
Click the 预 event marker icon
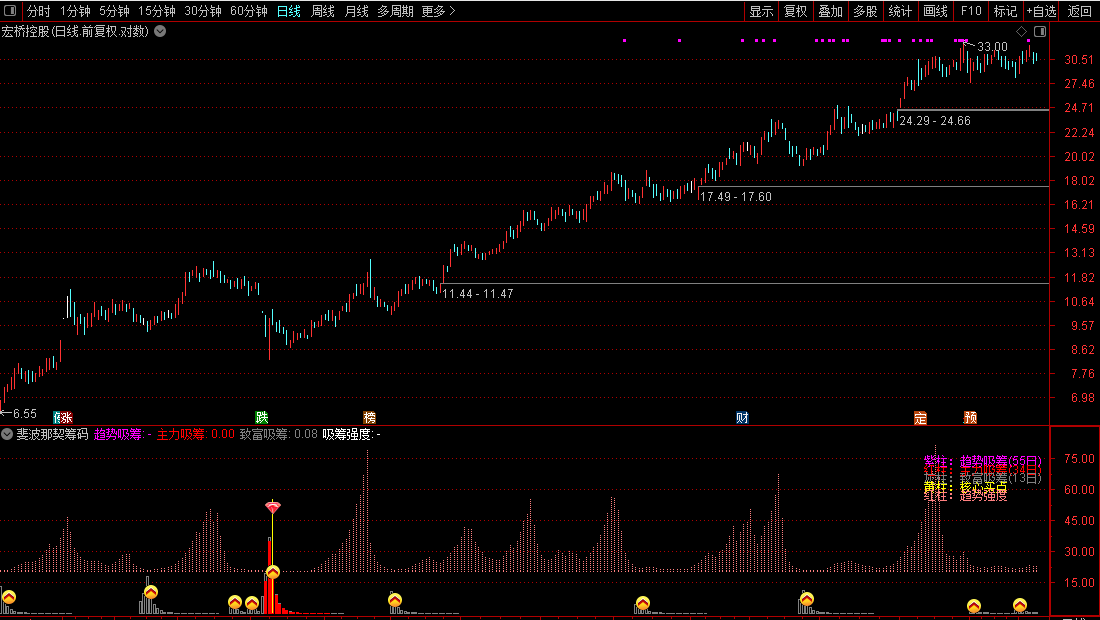pyautogui.click(x=970, y=418)
